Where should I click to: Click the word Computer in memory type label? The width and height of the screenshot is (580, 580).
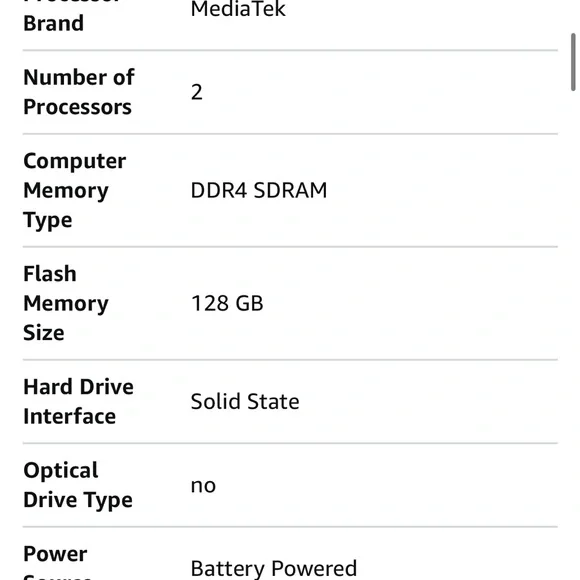(x=75, y=162)
